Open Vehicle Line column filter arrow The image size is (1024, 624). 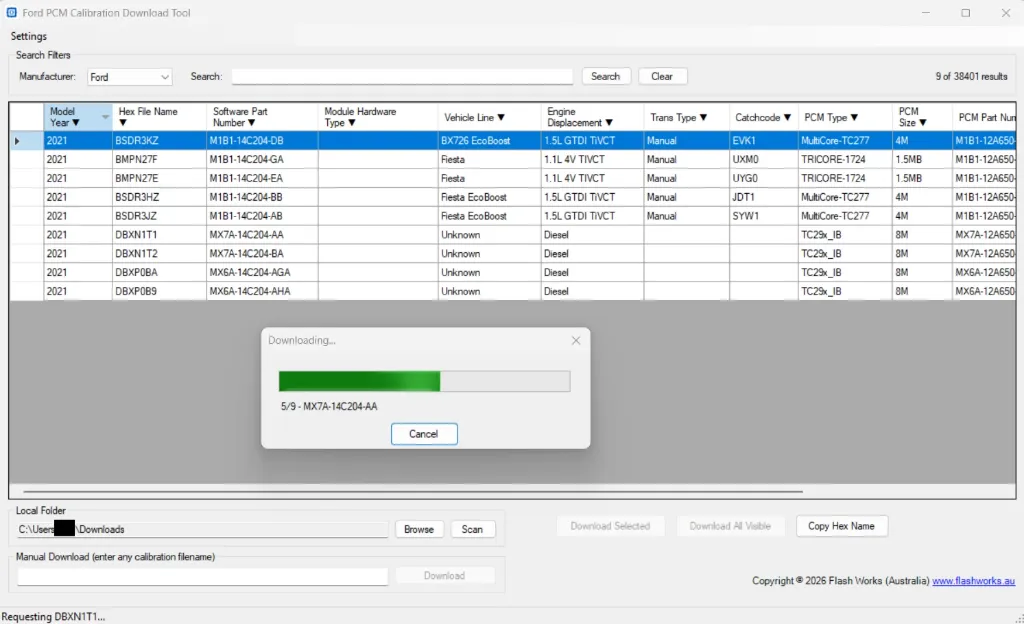tap(501, 118)
